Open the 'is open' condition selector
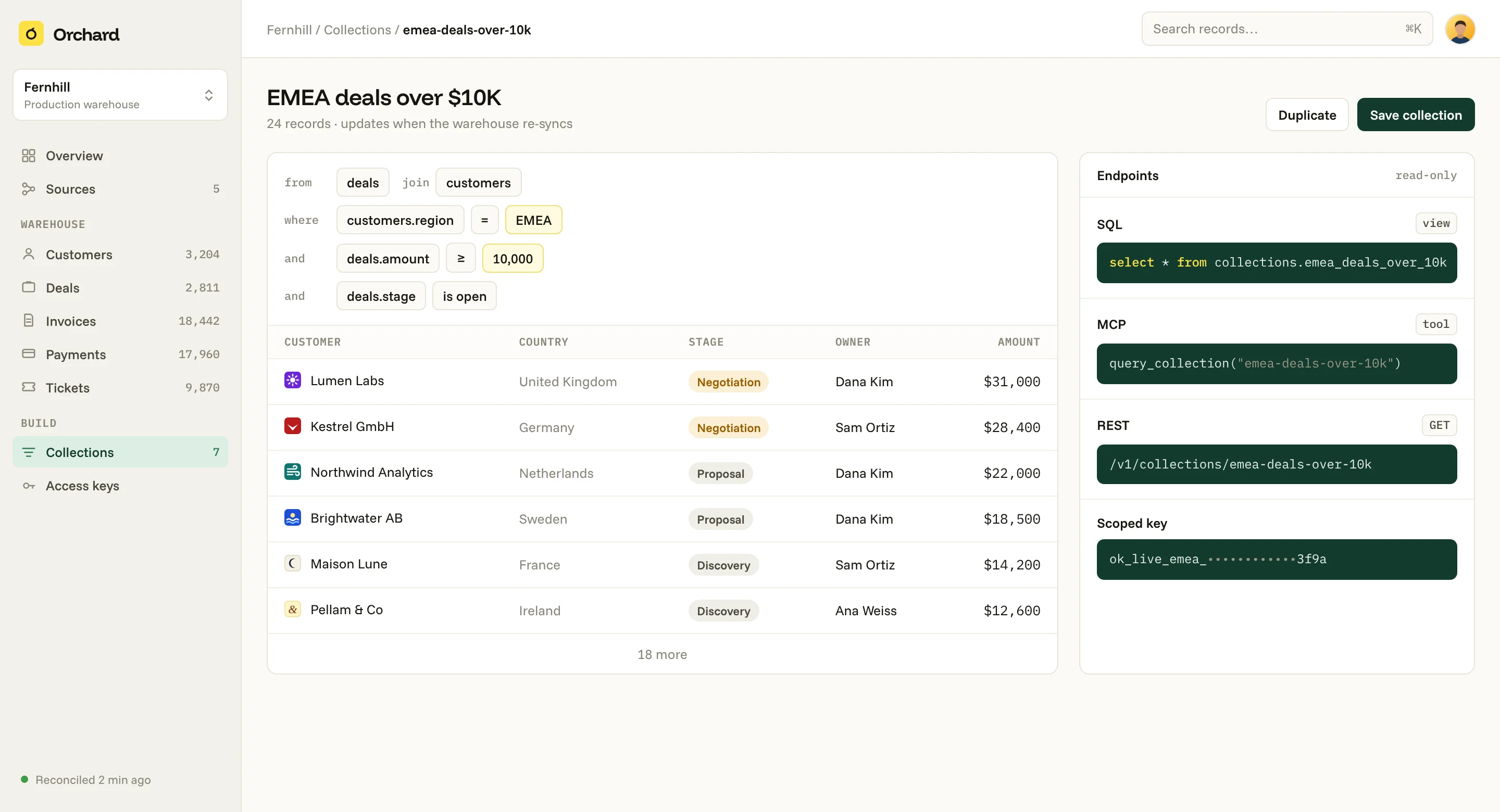This screenshot has width=1500, height=812. click(x=464, y=296)
